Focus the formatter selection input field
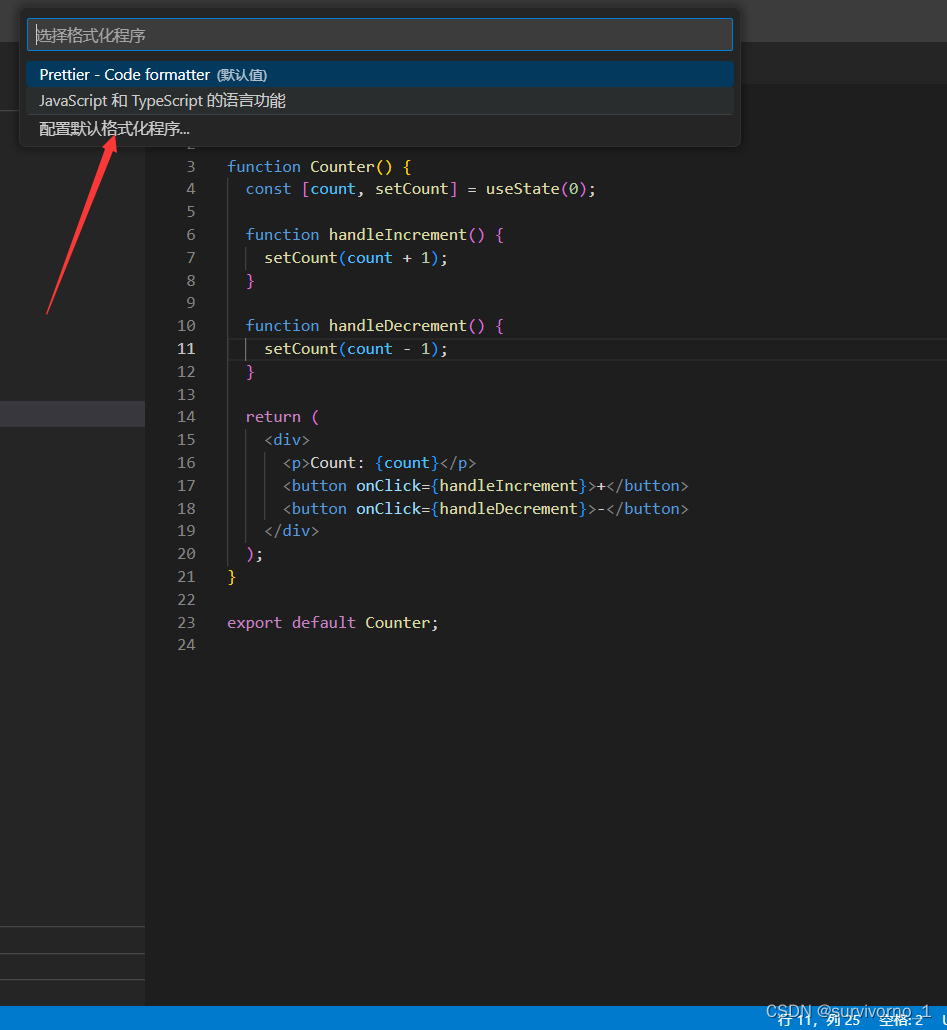947x1030 pixels. (x=380, y=35)
